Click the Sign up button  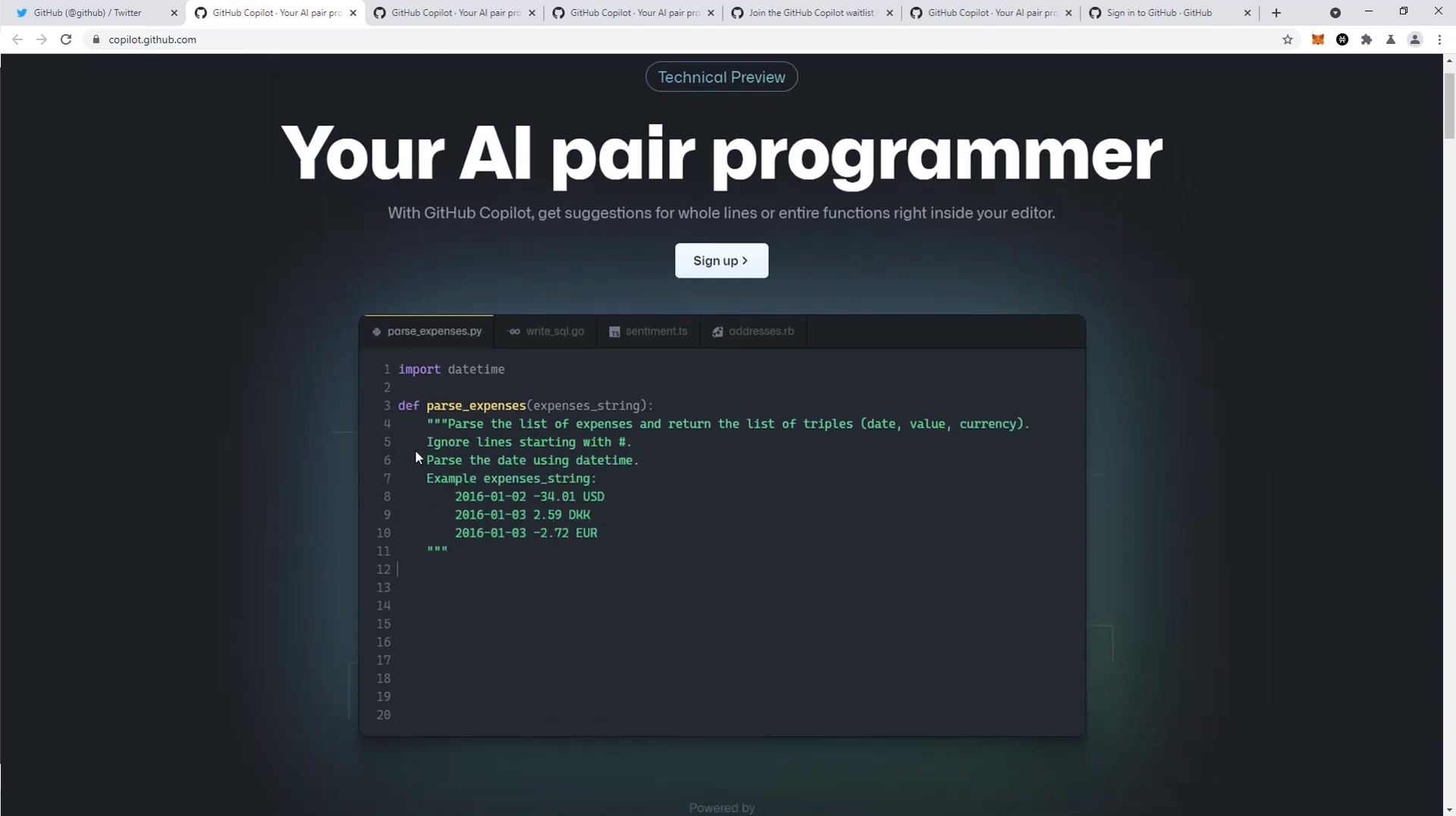click(x=721, y=261)
